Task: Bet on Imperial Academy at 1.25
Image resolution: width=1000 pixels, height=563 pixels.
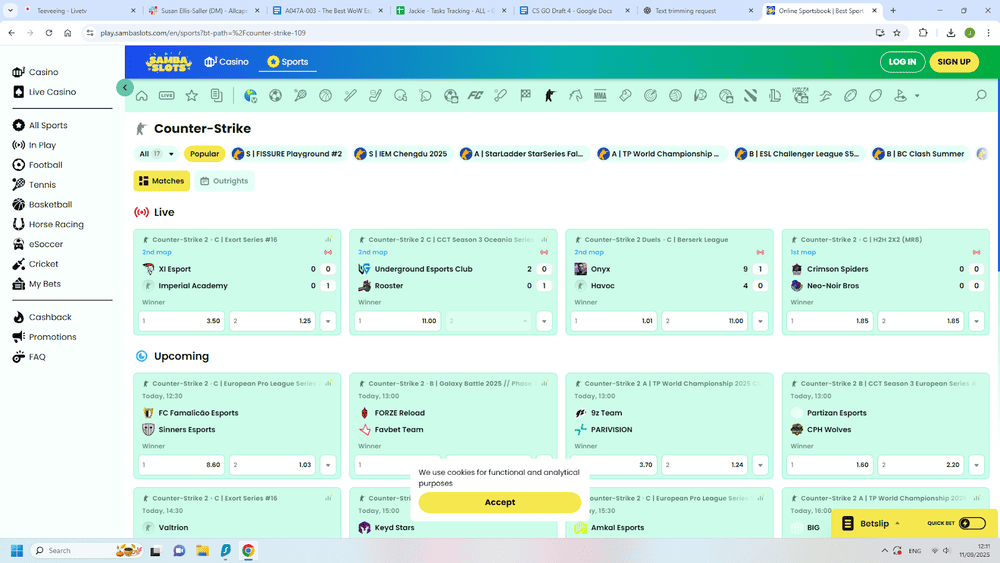Action: click(272, 321)
